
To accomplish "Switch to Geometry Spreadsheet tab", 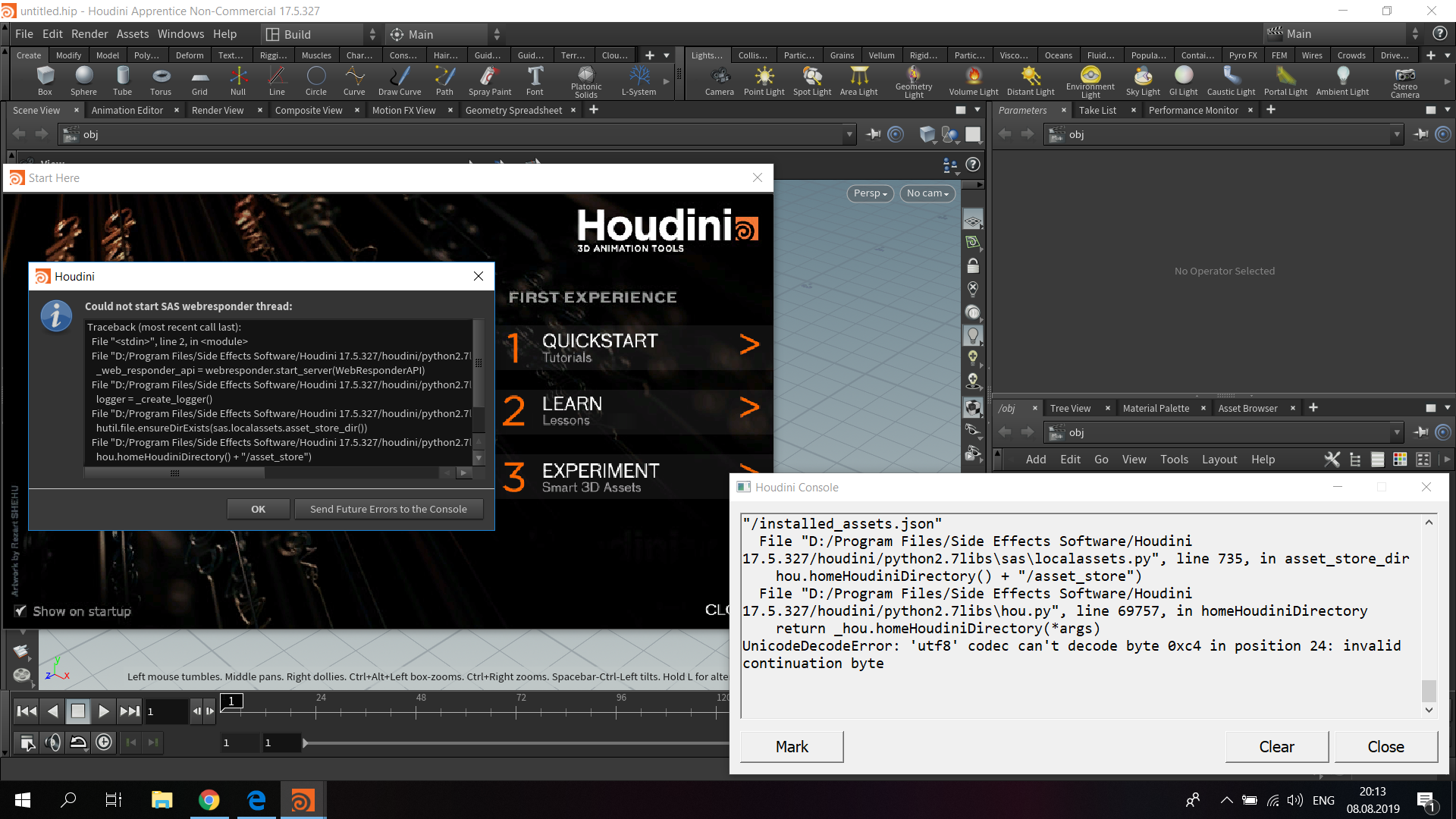I will pos(513,110).
